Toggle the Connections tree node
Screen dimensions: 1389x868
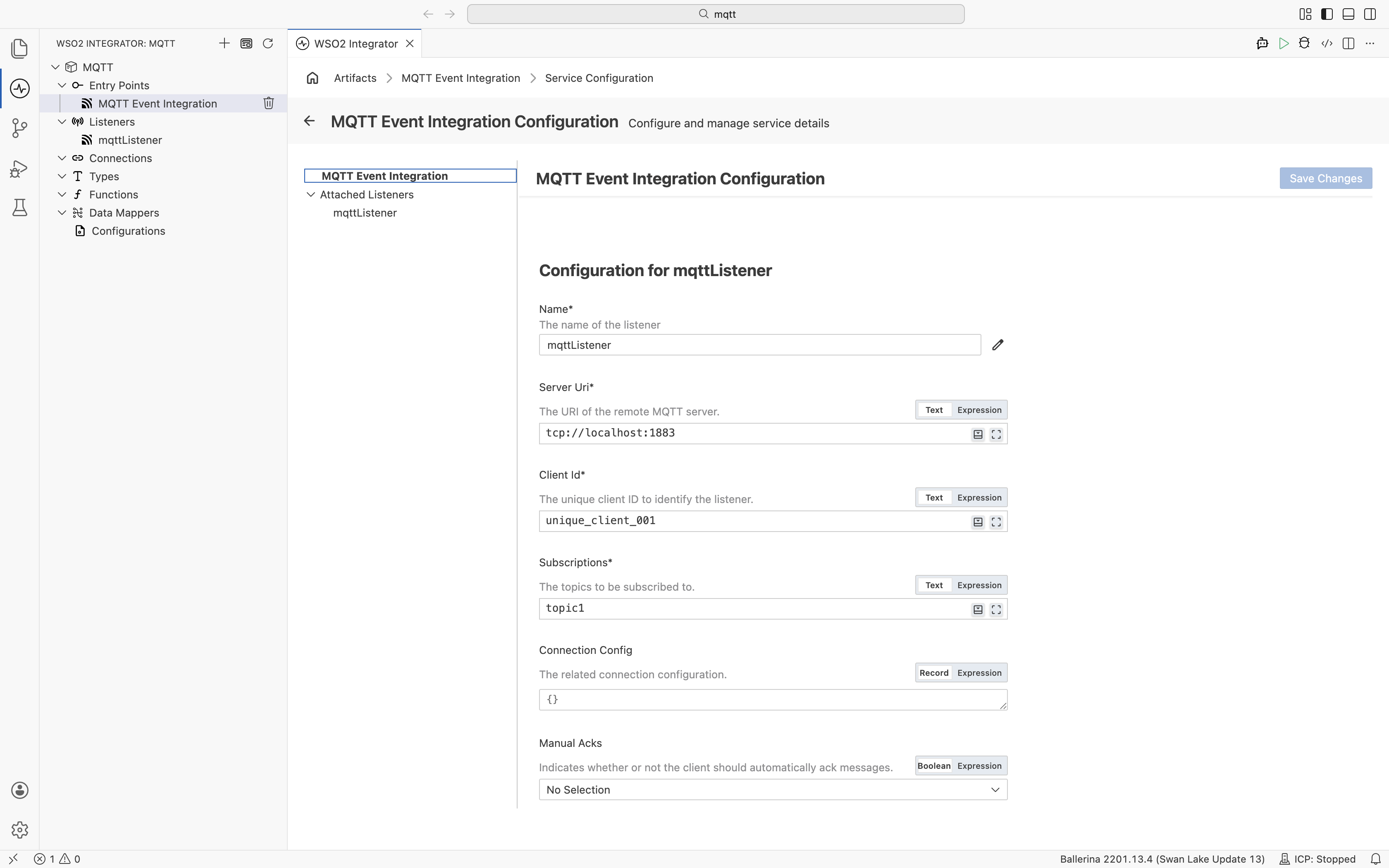pos(62,158)
